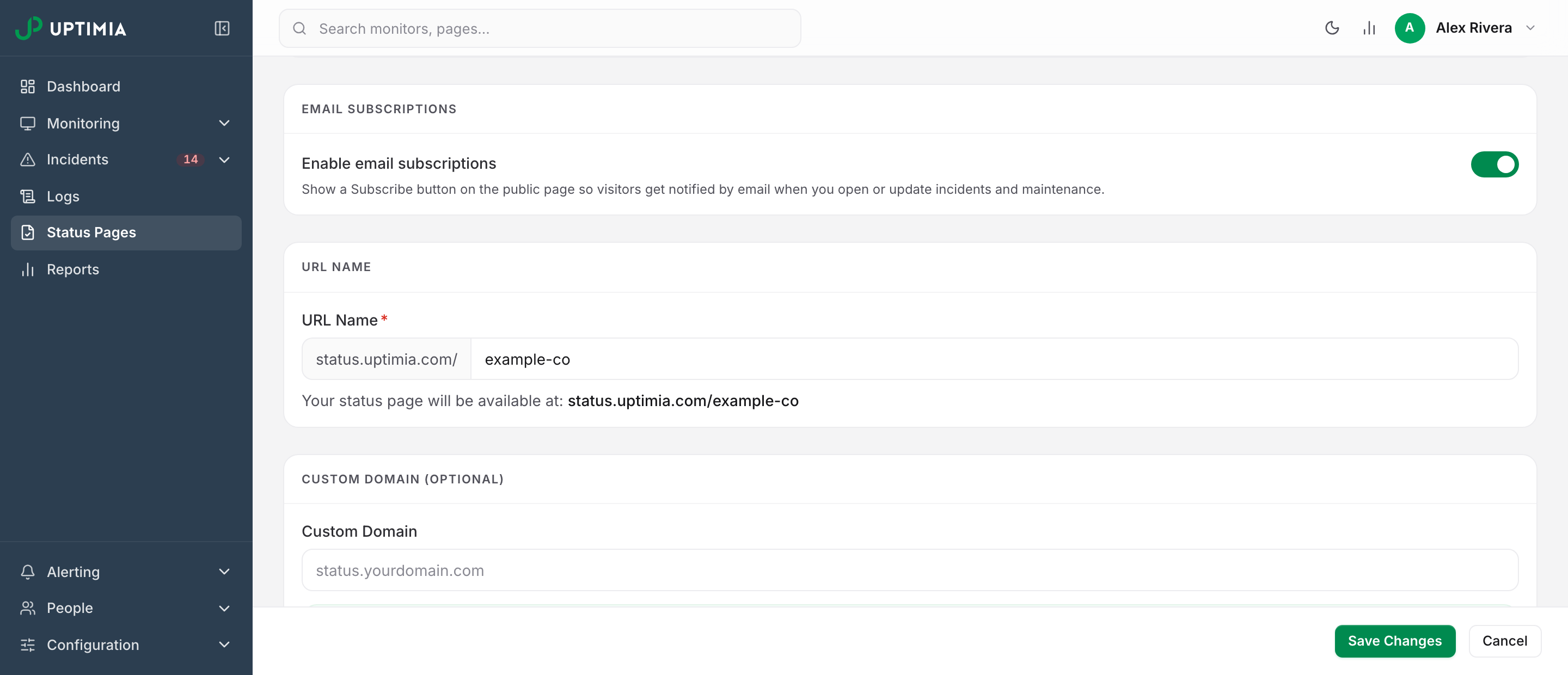Click the search magnifier icon
The height and width of the screenshot is (675, 1568).
(299, 29)
